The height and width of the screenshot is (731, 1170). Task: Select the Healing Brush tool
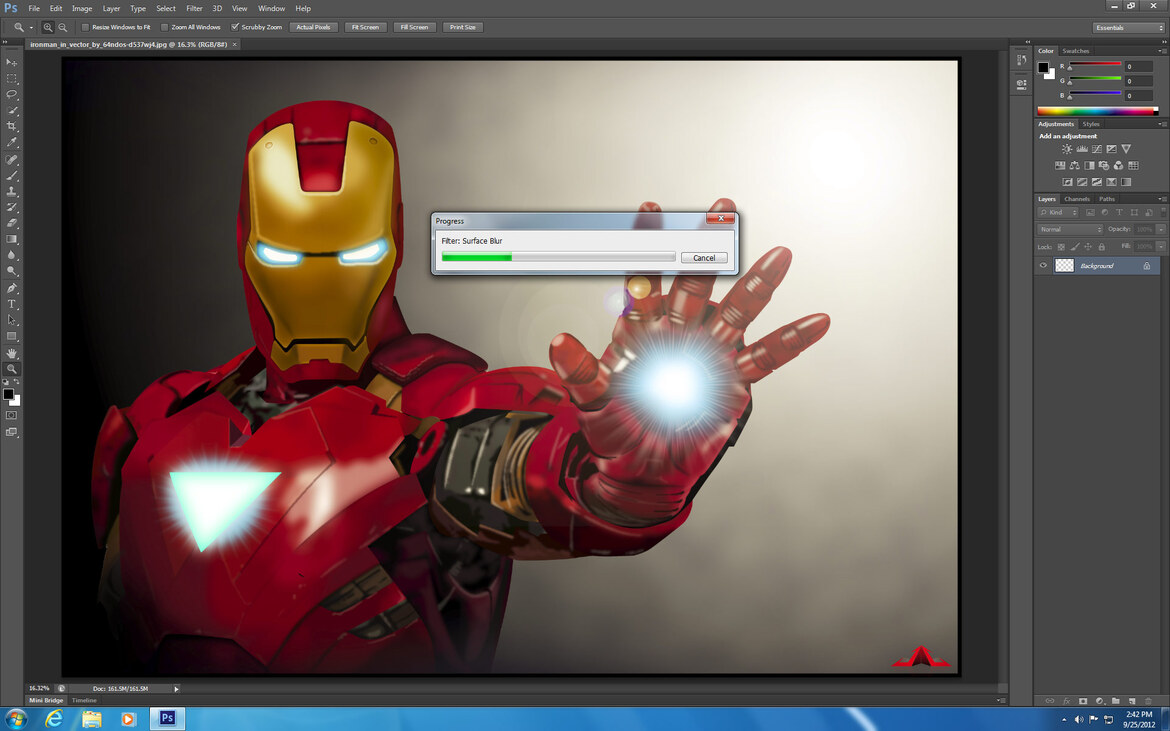[x=11, y=160]
